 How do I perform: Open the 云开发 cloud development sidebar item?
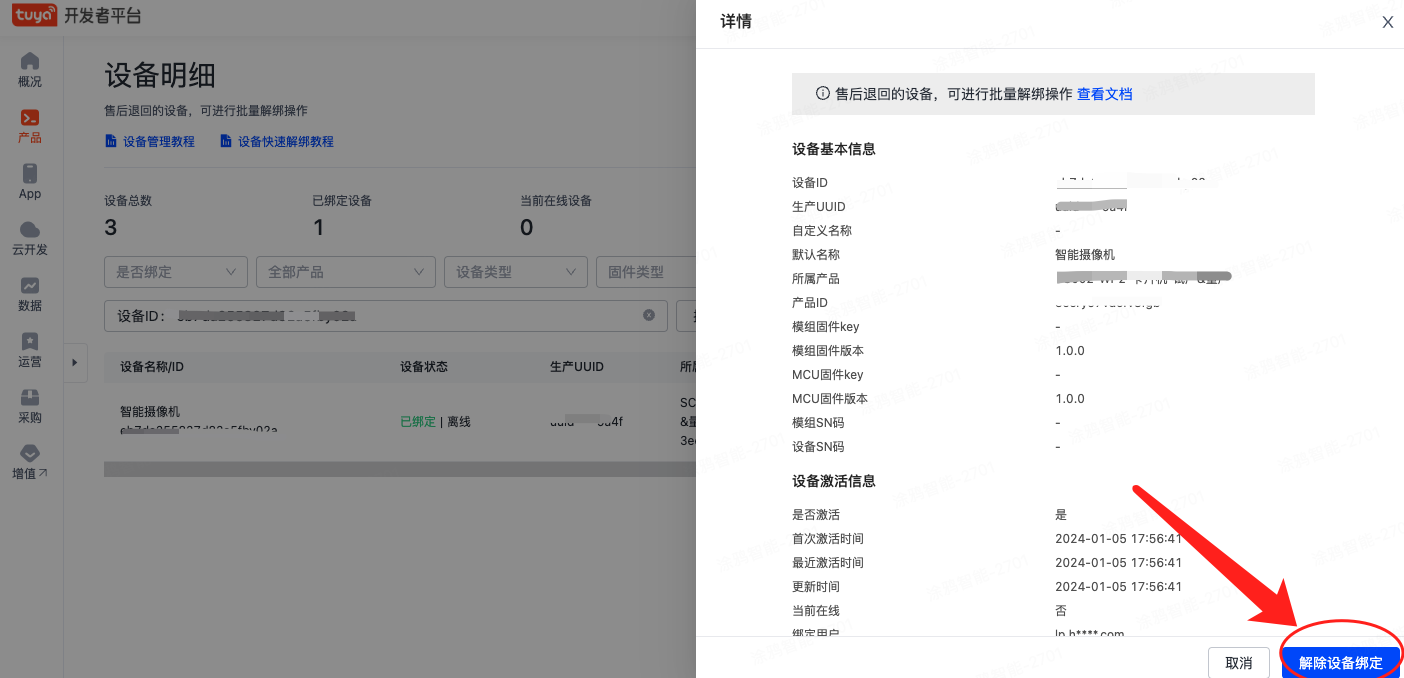pyautogui.click(x=30, y=238)
